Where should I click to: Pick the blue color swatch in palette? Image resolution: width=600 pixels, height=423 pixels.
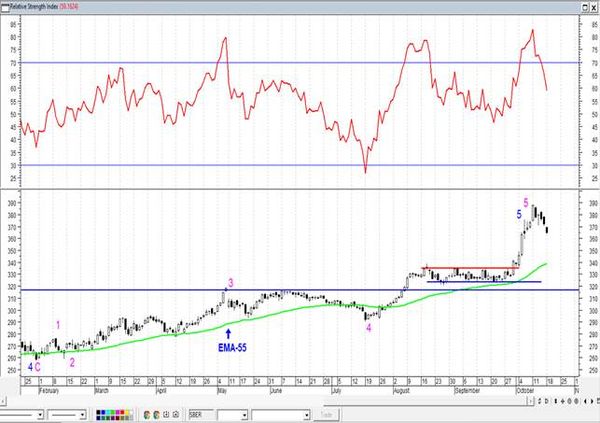pyautogui.click(x=103, y=412)
